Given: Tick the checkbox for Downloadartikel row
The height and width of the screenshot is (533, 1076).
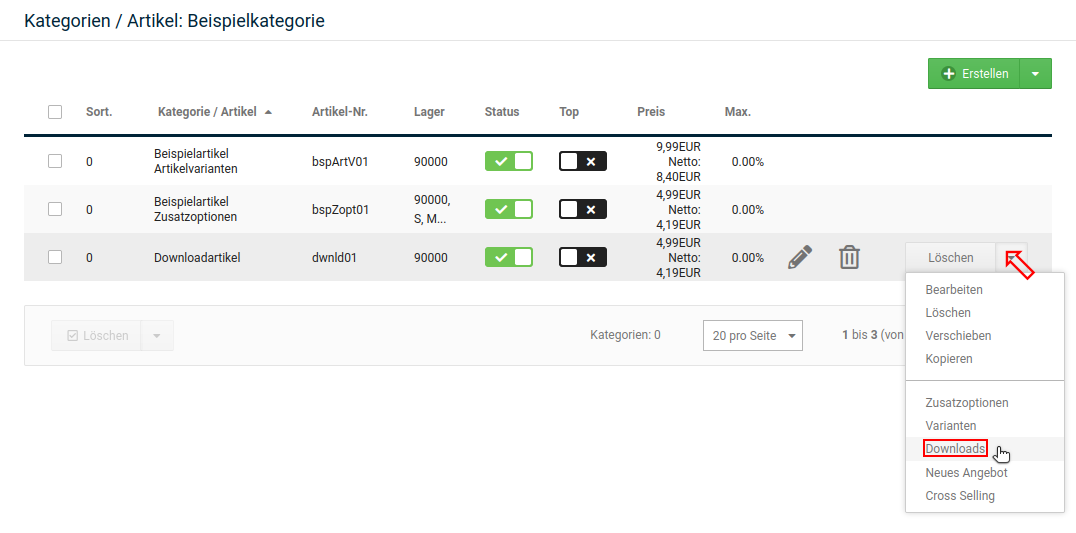Looking at the screenshot, I should pos(55,257).
